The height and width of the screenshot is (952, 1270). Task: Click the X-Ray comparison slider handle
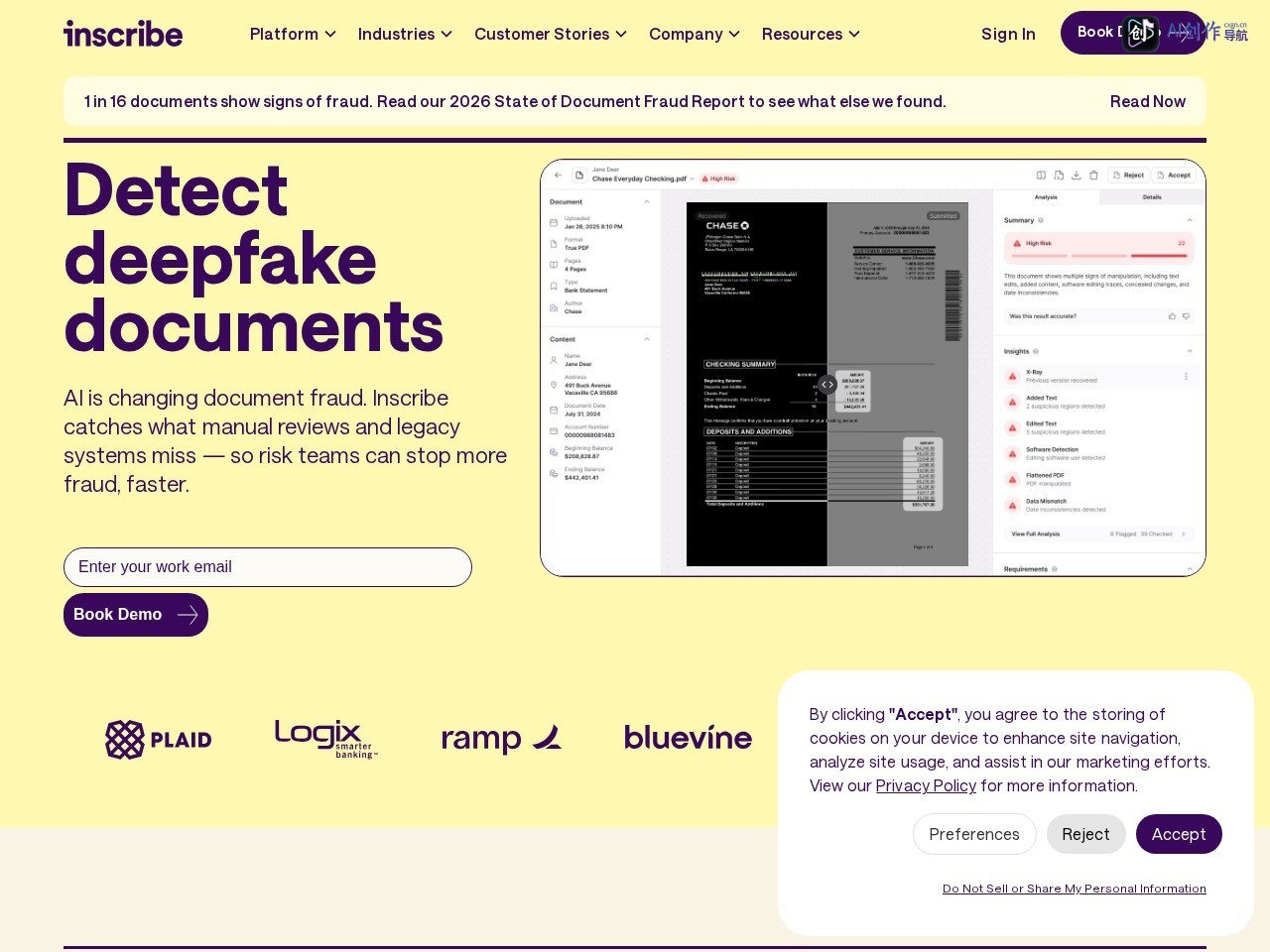pos(826,385)
